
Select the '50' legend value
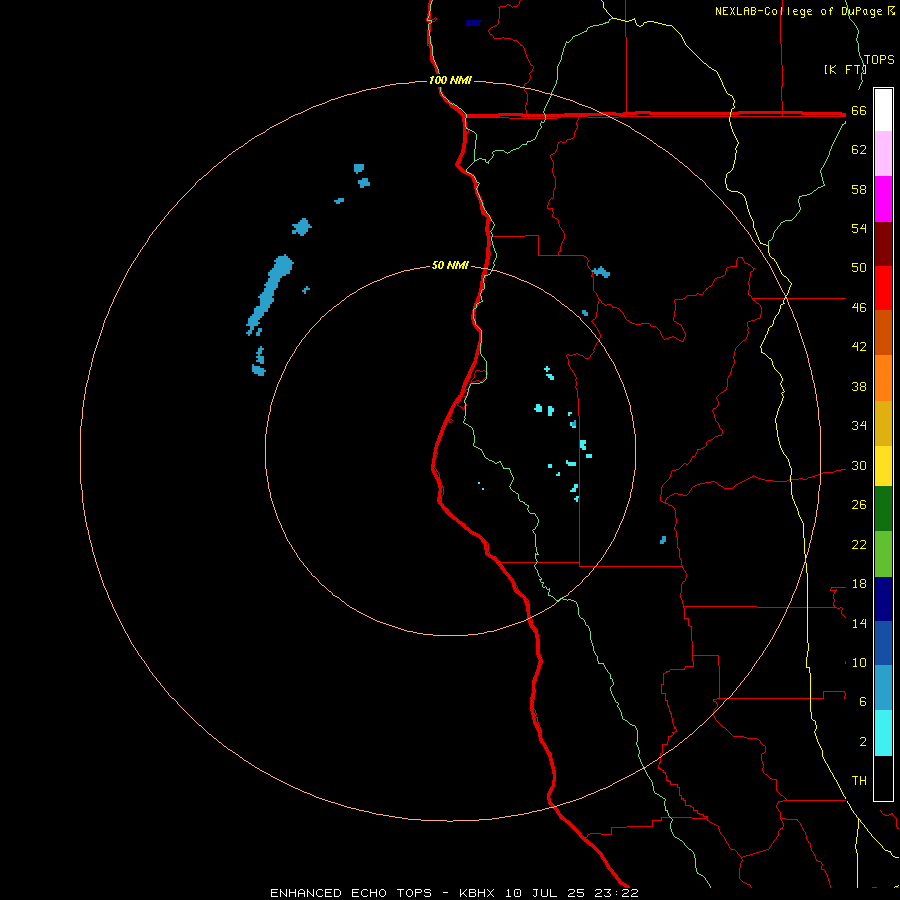point(859,267)
